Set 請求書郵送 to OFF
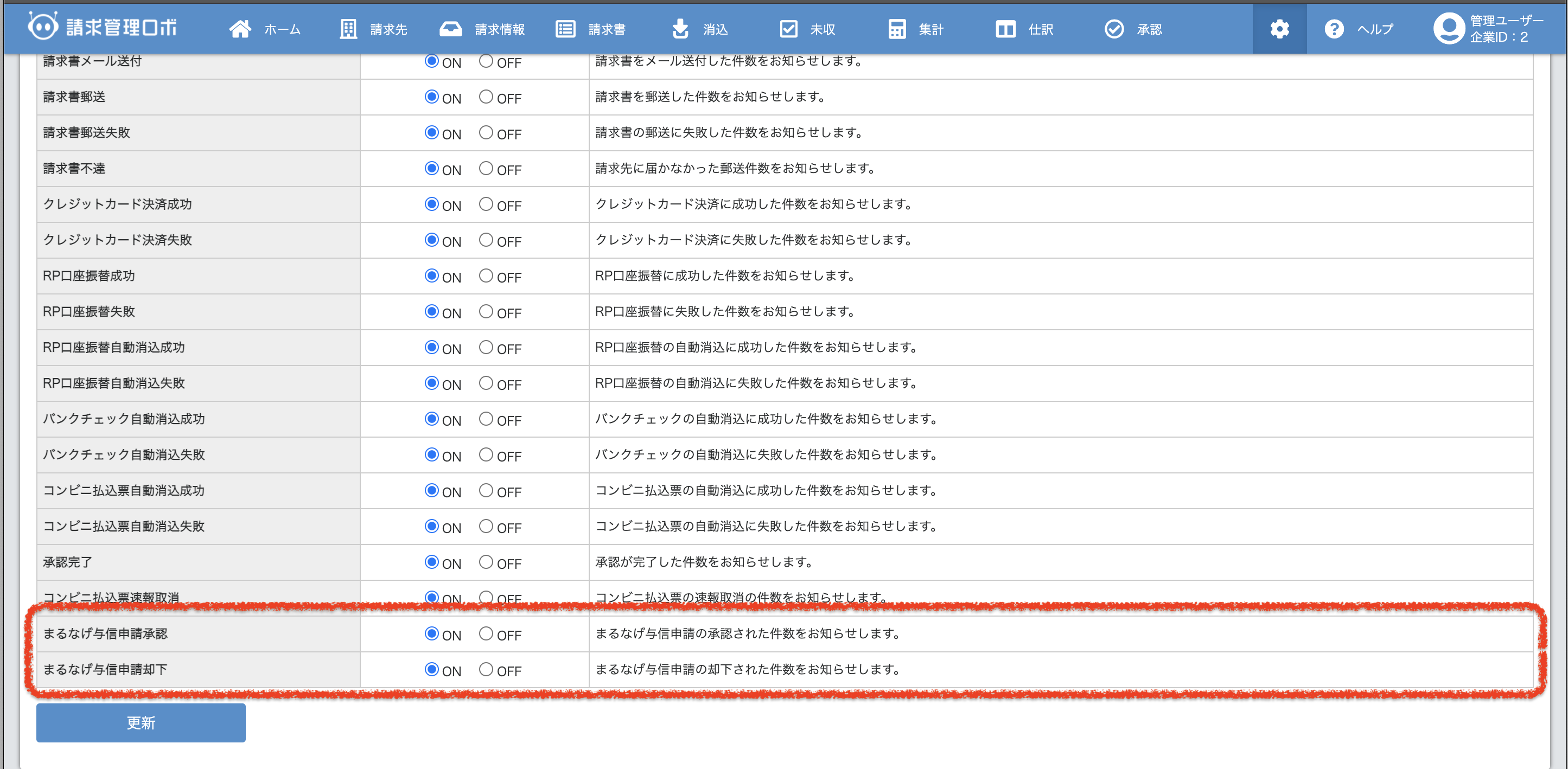1568x769 pixels. pos(485,97)
